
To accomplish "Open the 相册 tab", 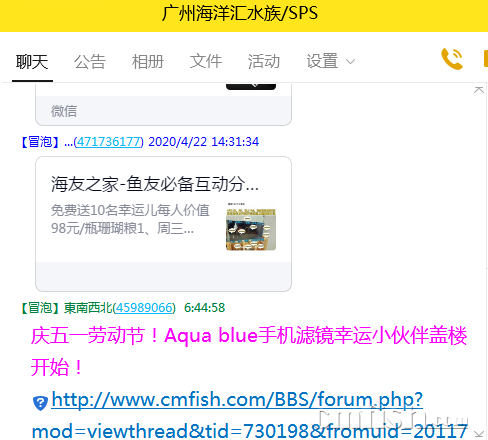I will coord(148,62).
